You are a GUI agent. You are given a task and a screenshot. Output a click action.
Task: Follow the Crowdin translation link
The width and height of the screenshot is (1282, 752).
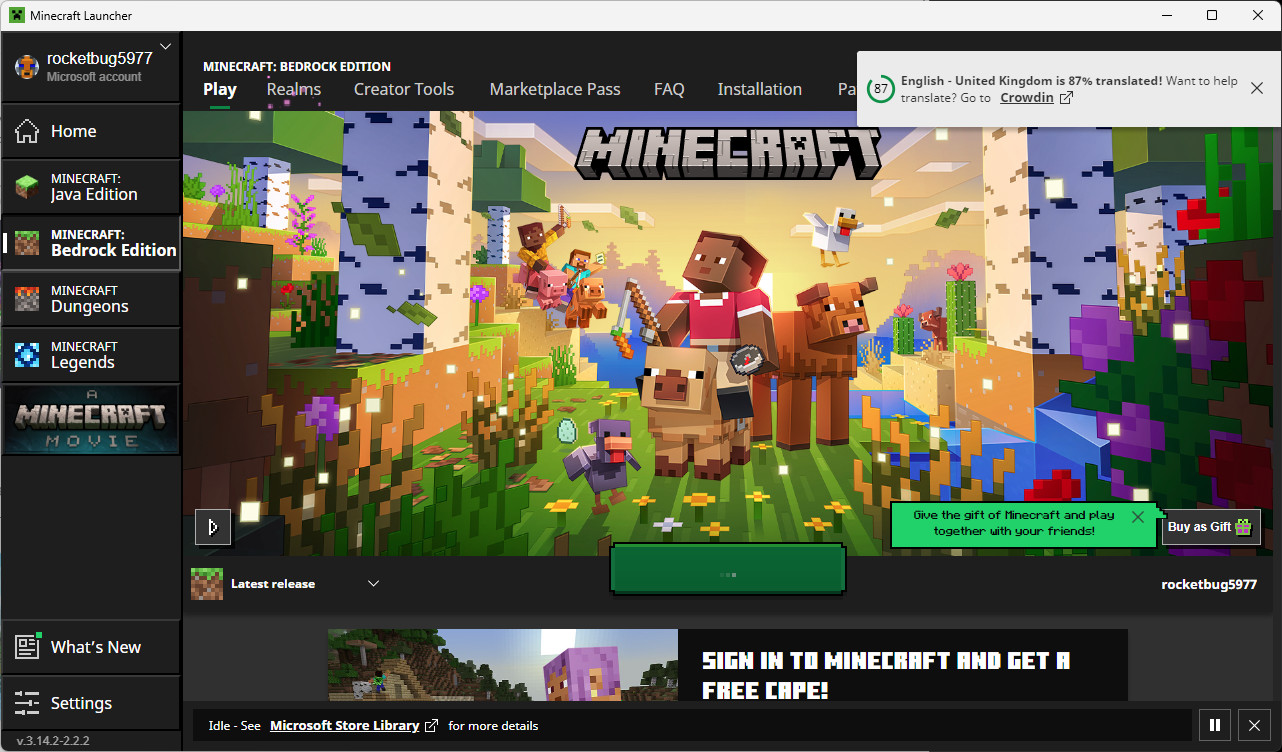1036,98
